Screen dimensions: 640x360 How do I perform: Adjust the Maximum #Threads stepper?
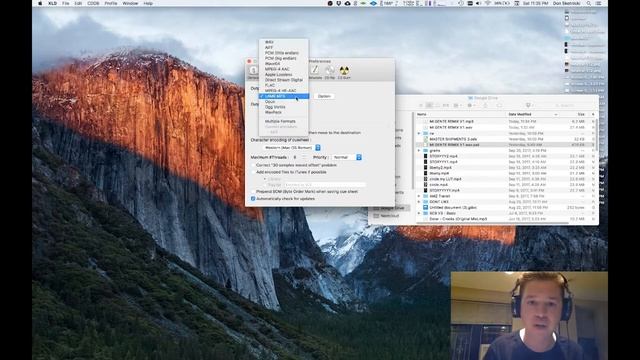click(x=304, y=157)
